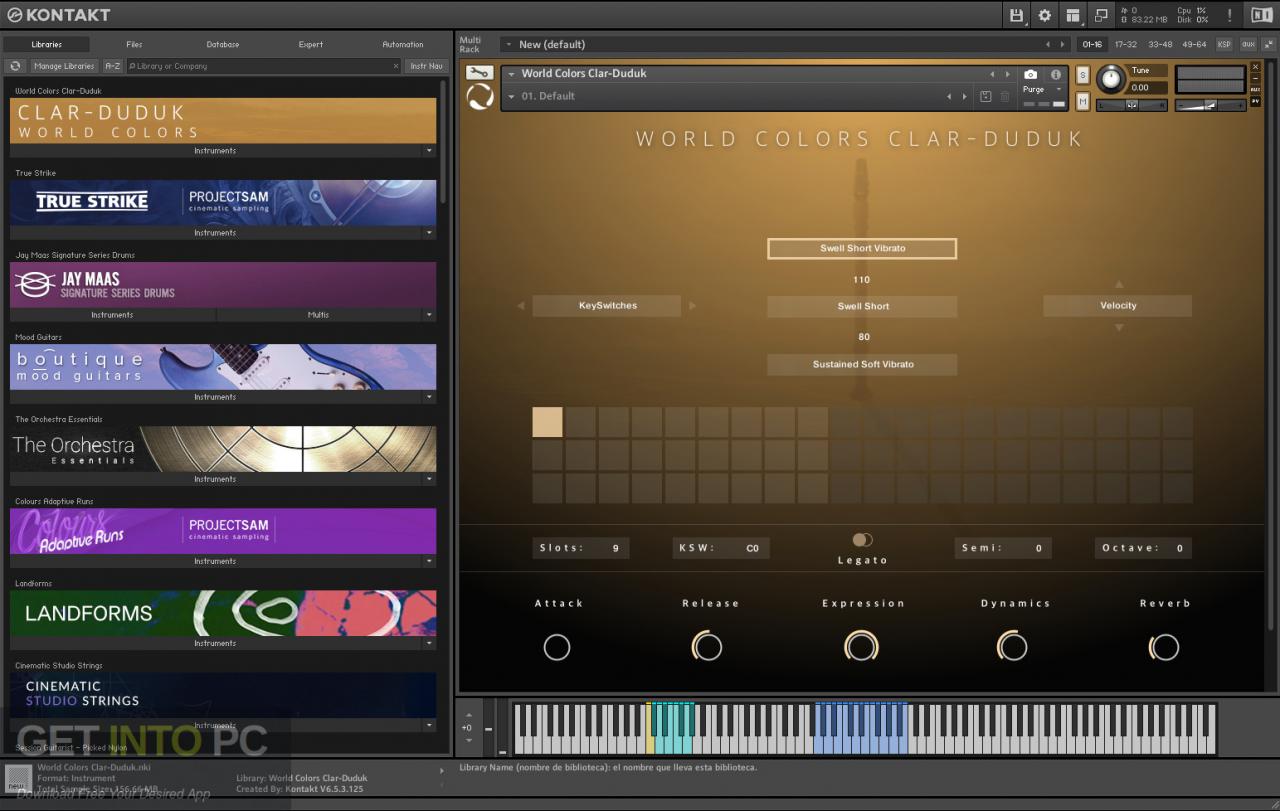Click right arrow beside KeySwitches
Screen dimensions: 1280x811
click(692, 306)
